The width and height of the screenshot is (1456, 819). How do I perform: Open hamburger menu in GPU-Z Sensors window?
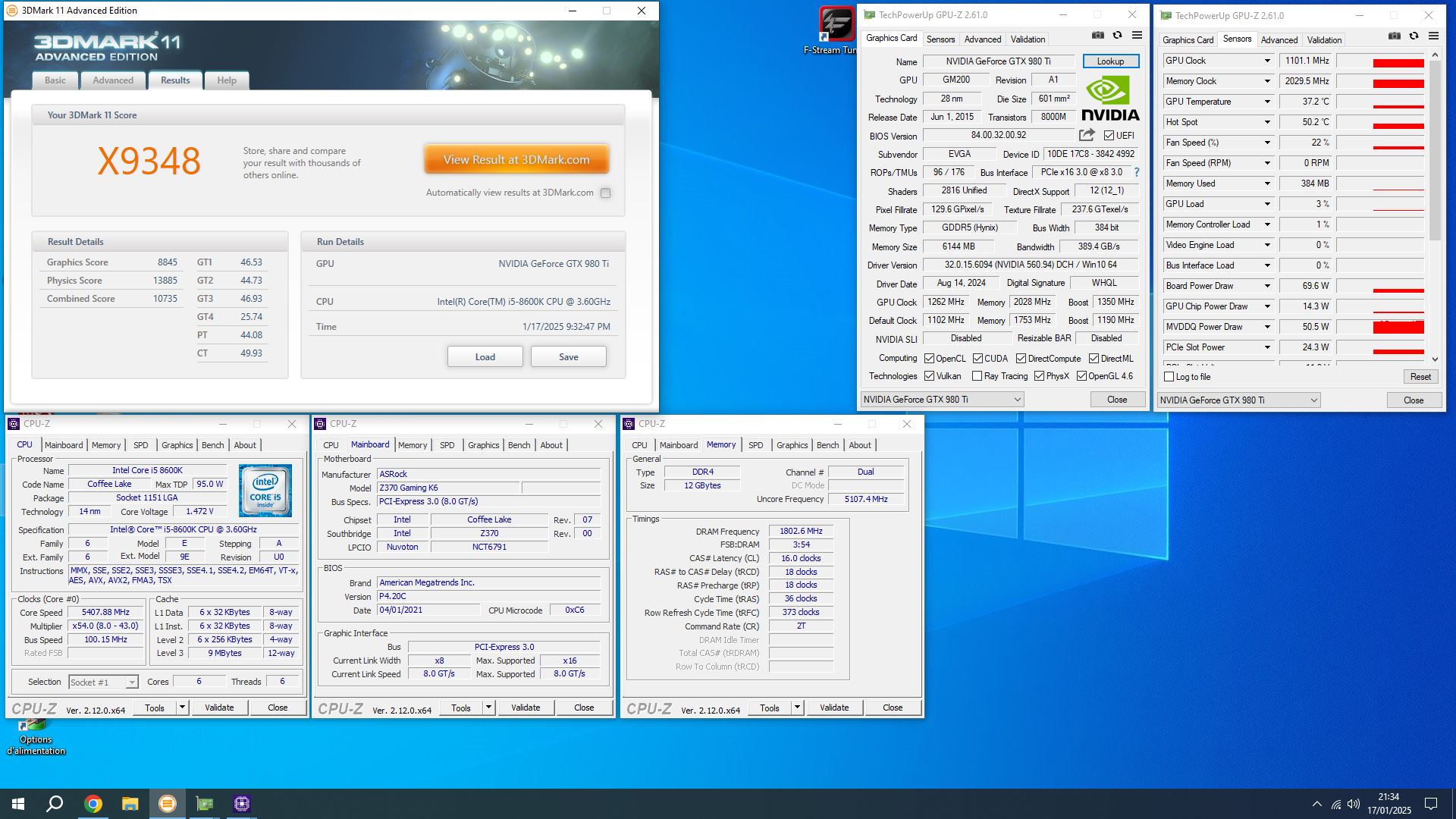pyautogui.click(x=1433, y=36)
